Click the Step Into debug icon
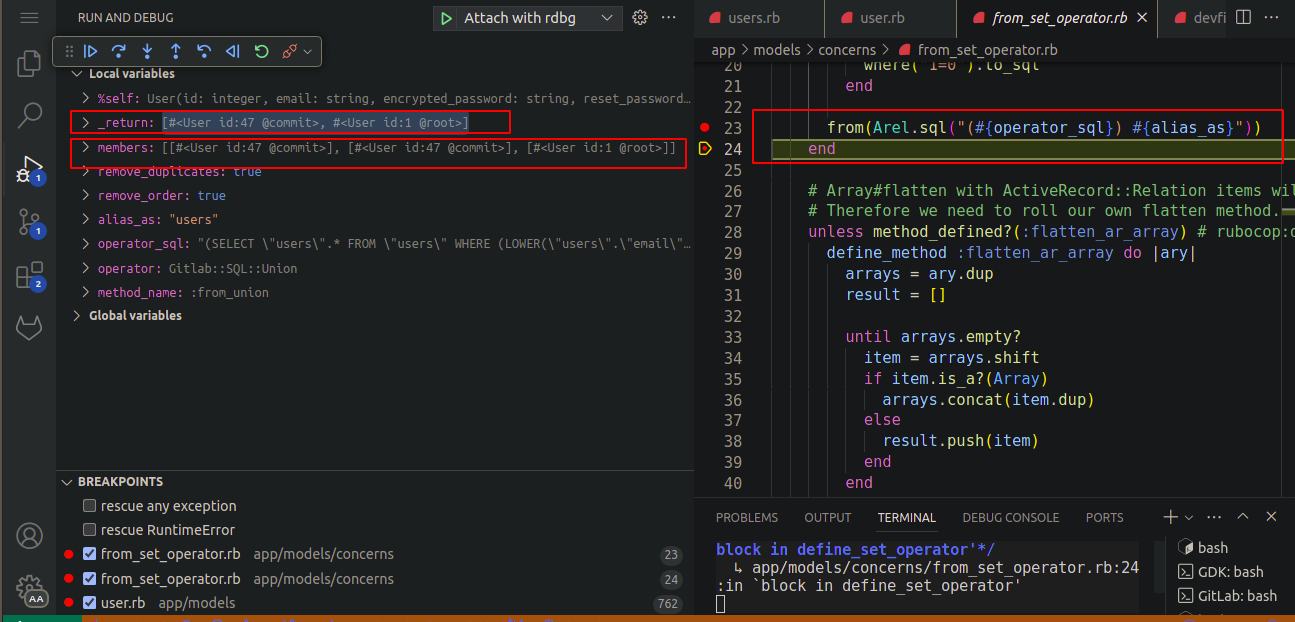This screenshot has height=622, width=1295. click(147, 51)
